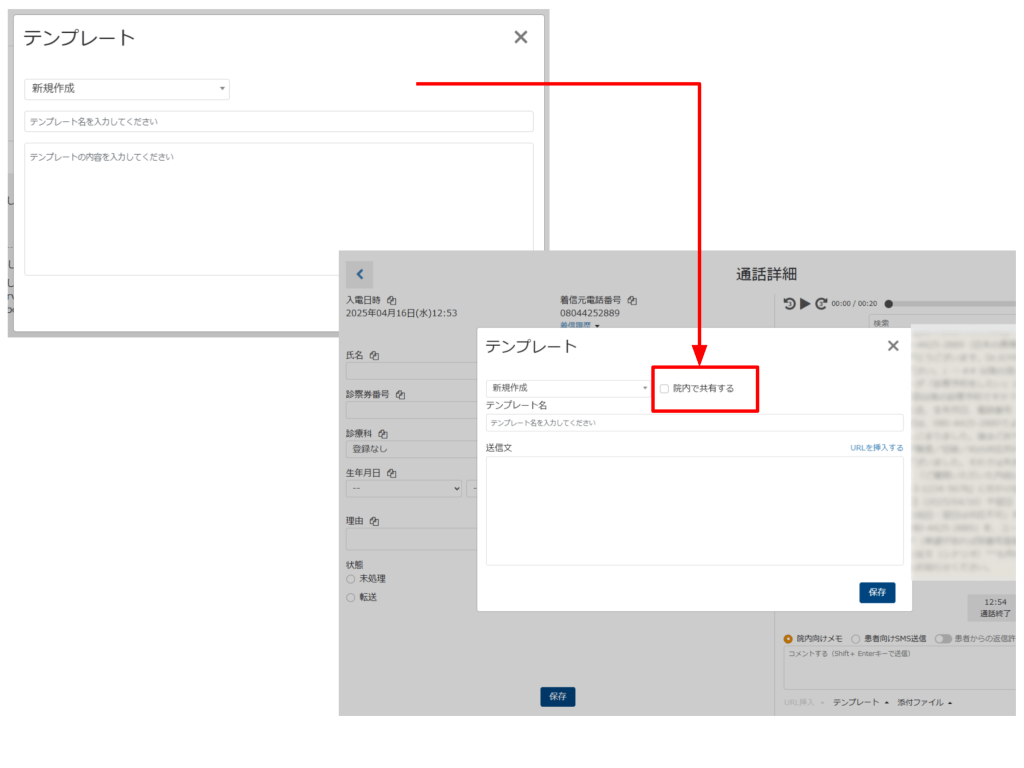Choose the 患者向けSMS送信 radio option
This screenshot has height=768, width=1024.
[855, 638]
